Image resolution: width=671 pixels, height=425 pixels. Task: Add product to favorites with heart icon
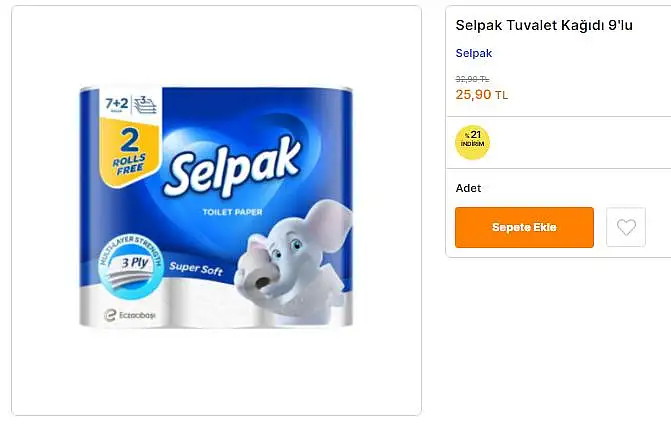[x=626, y=227]
